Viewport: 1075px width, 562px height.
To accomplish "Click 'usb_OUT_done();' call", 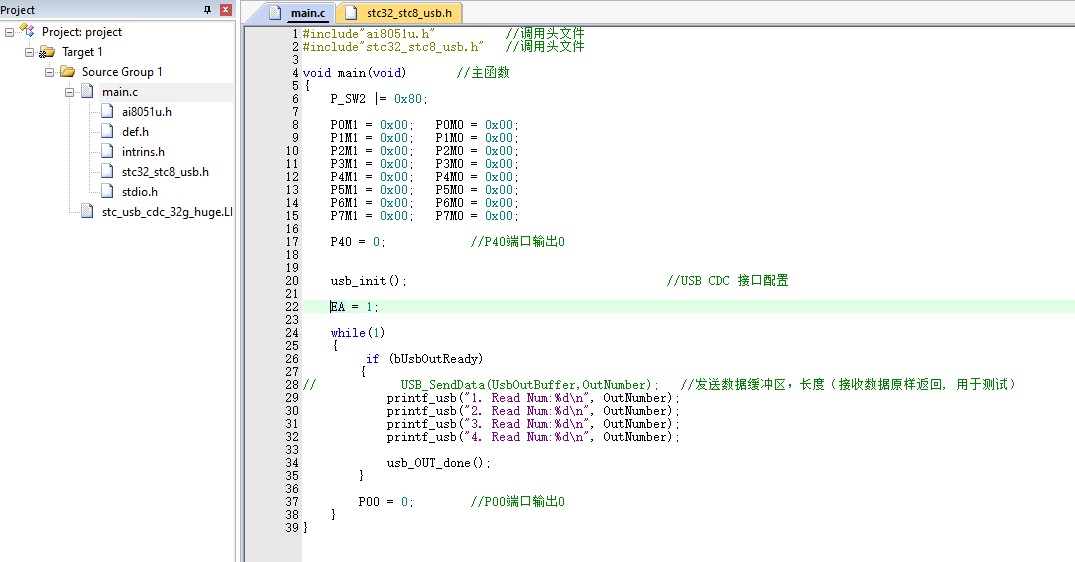I will point(438,463).
